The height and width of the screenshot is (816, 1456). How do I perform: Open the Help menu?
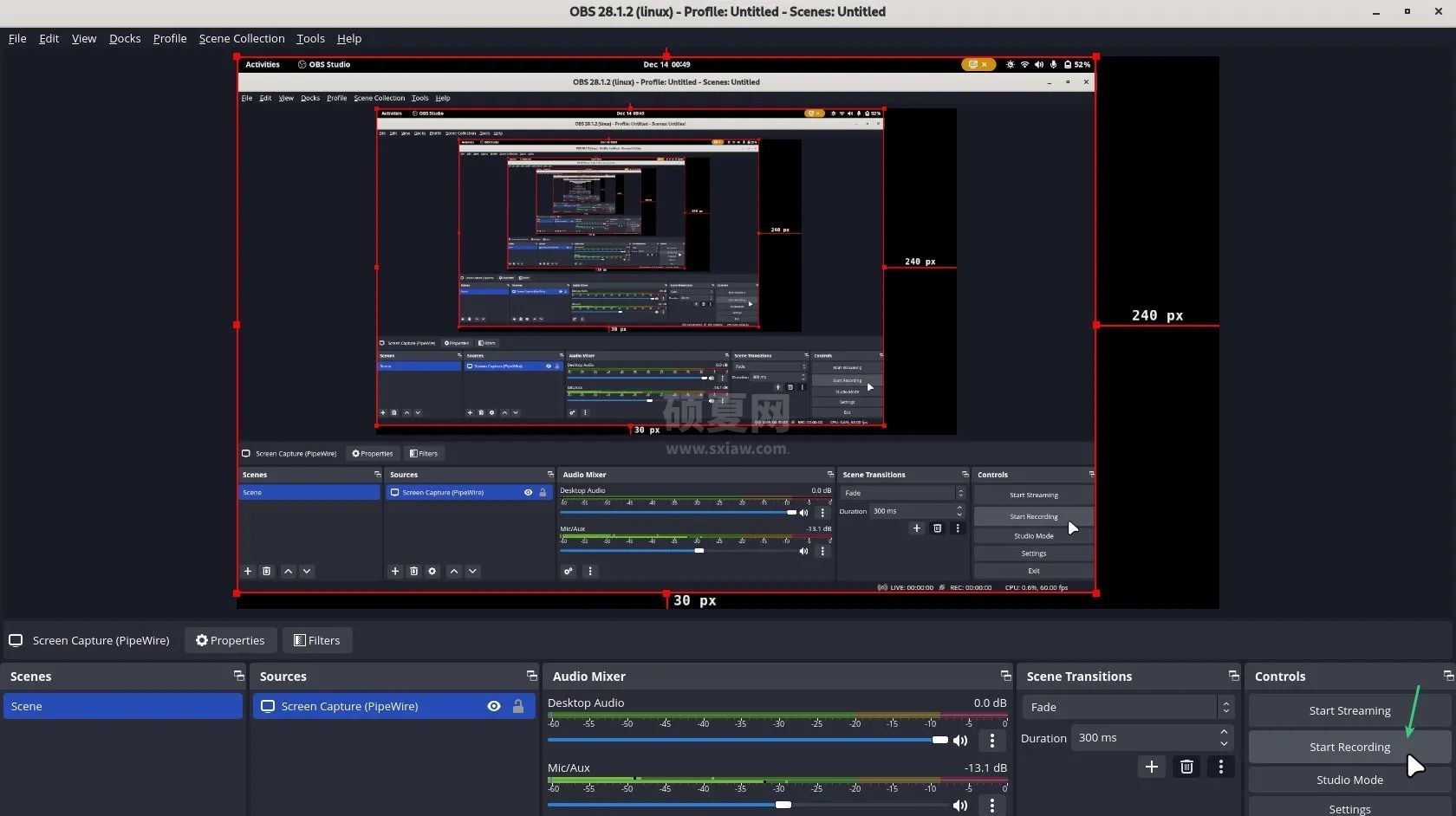coord(349,38)
